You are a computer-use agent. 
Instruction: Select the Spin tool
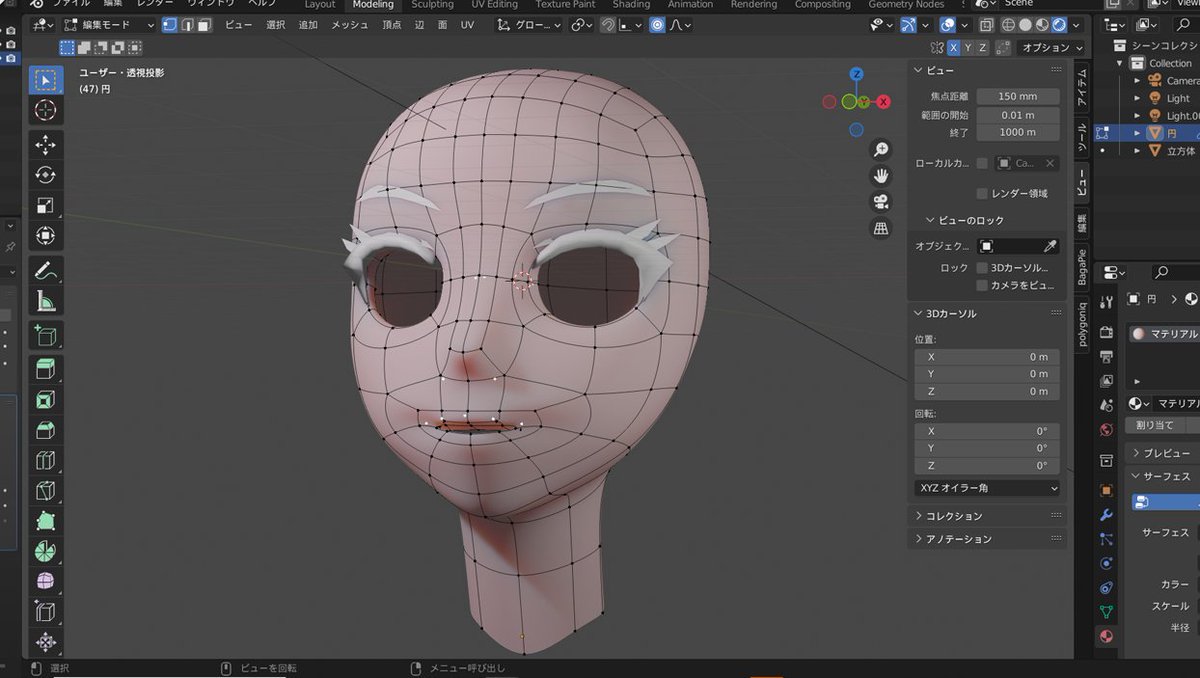pos(46,551)
